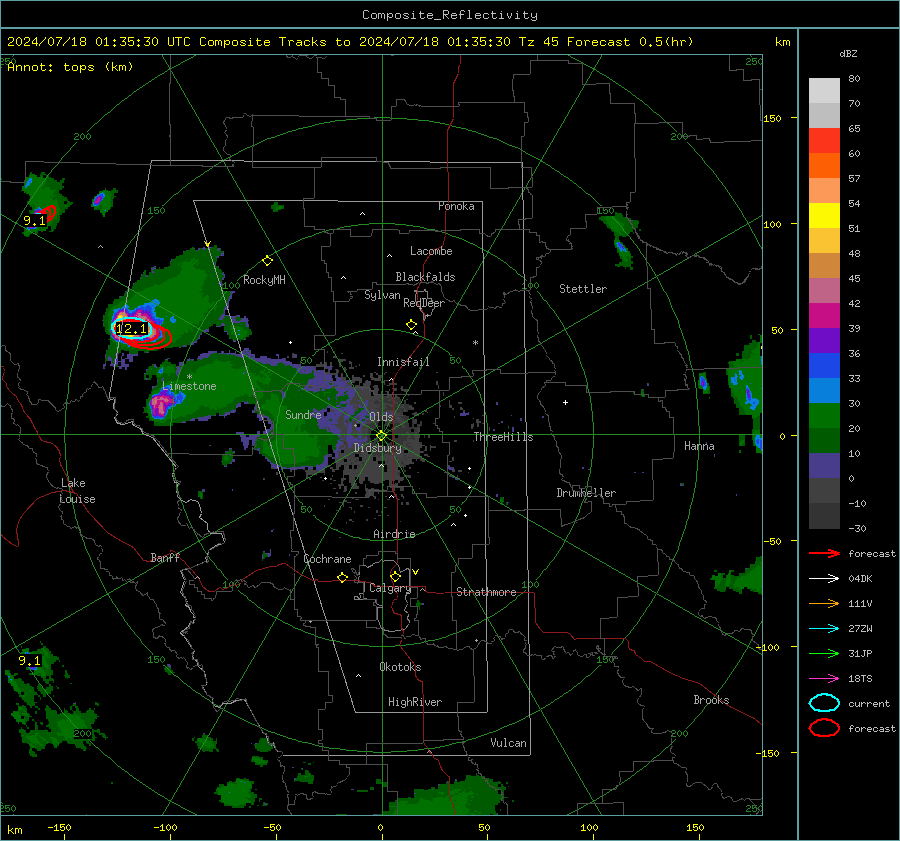
Task: Click the Hanna town label
Action: 699,446
